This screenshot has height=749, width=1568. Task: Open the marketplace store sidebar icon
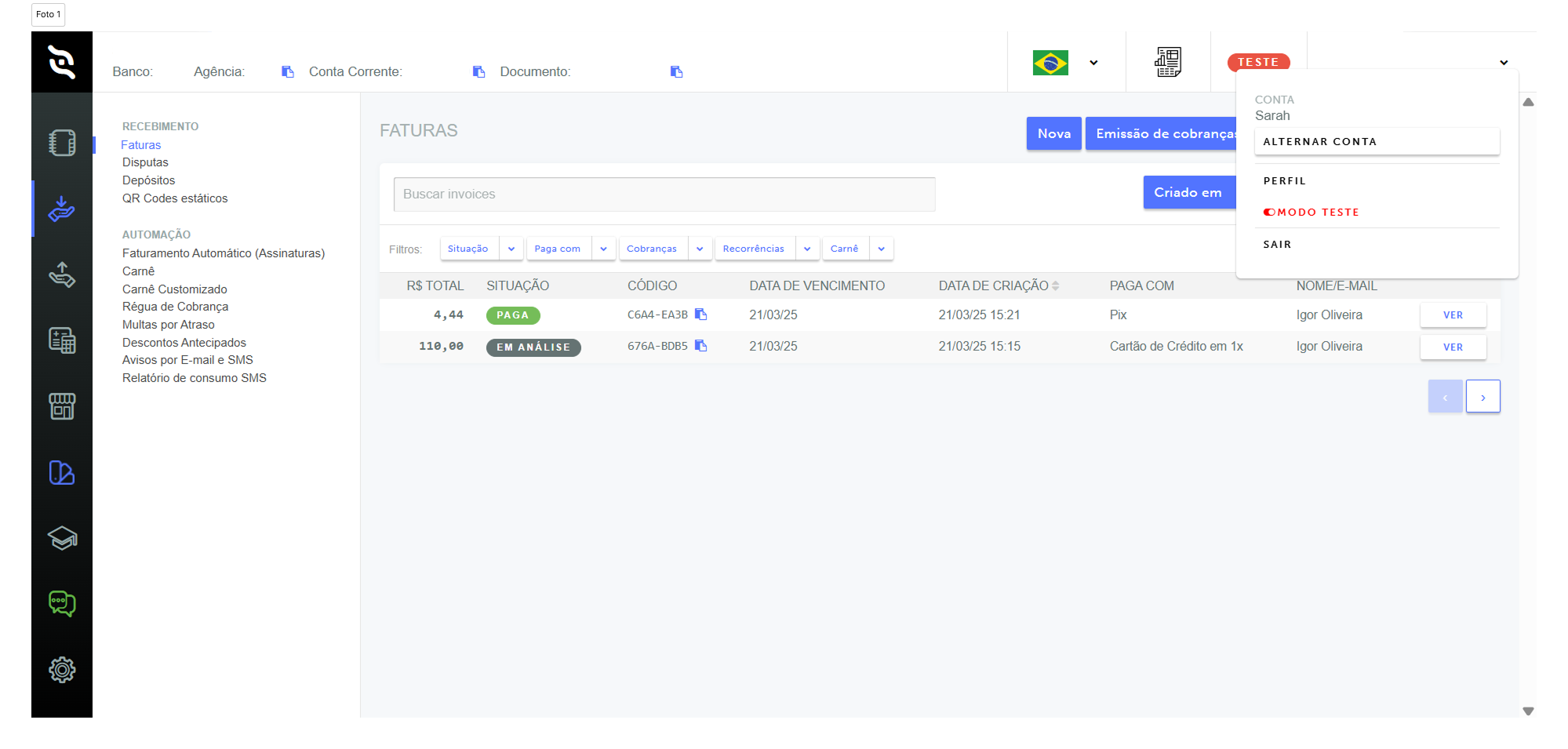point(62,406)
